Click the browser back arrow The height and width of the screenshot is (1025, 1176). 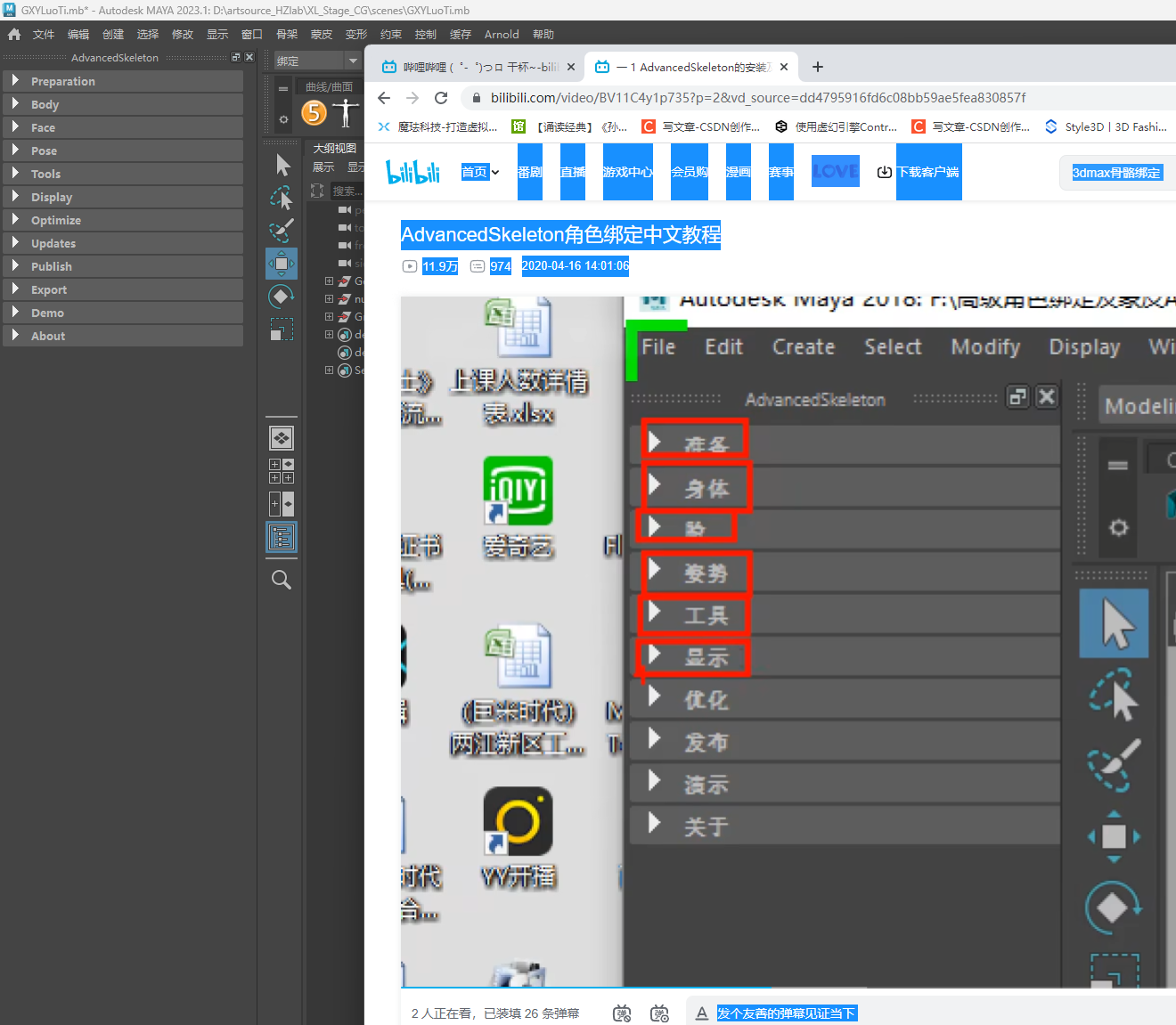coord(384,98)
